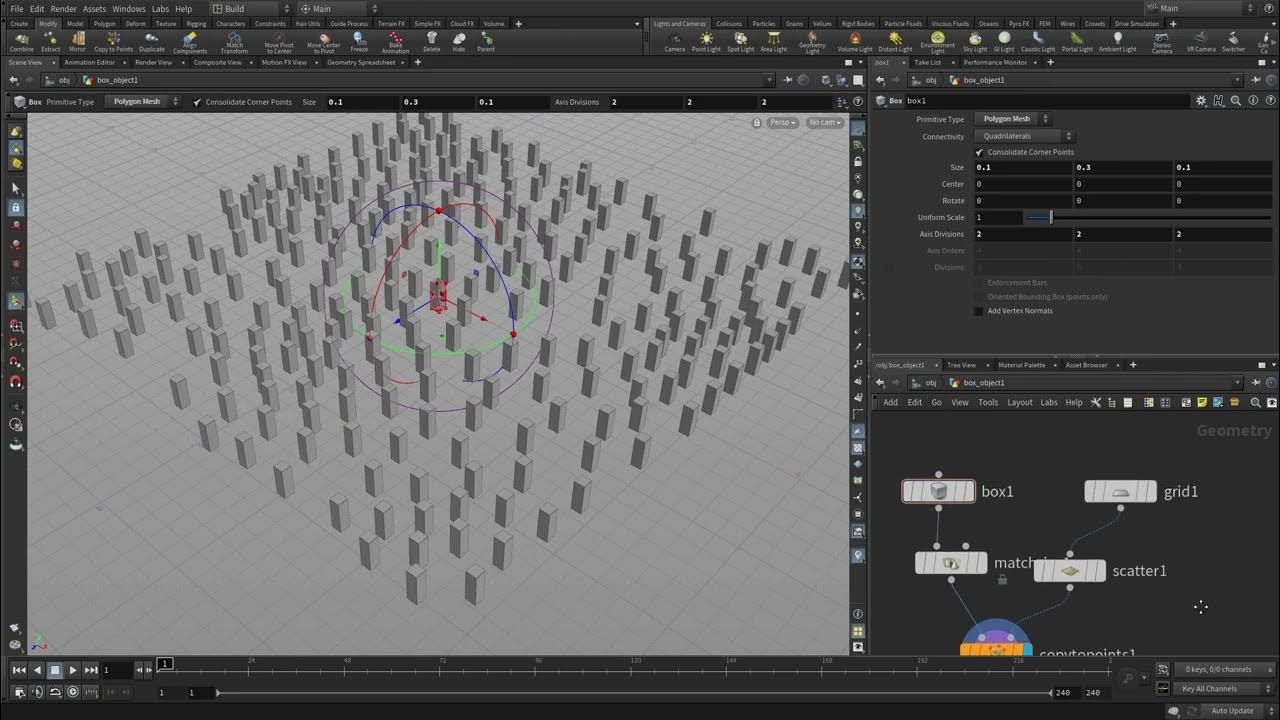Activate the Mirror shelf tool
The image size is (1280, 720).
(77, 41)
